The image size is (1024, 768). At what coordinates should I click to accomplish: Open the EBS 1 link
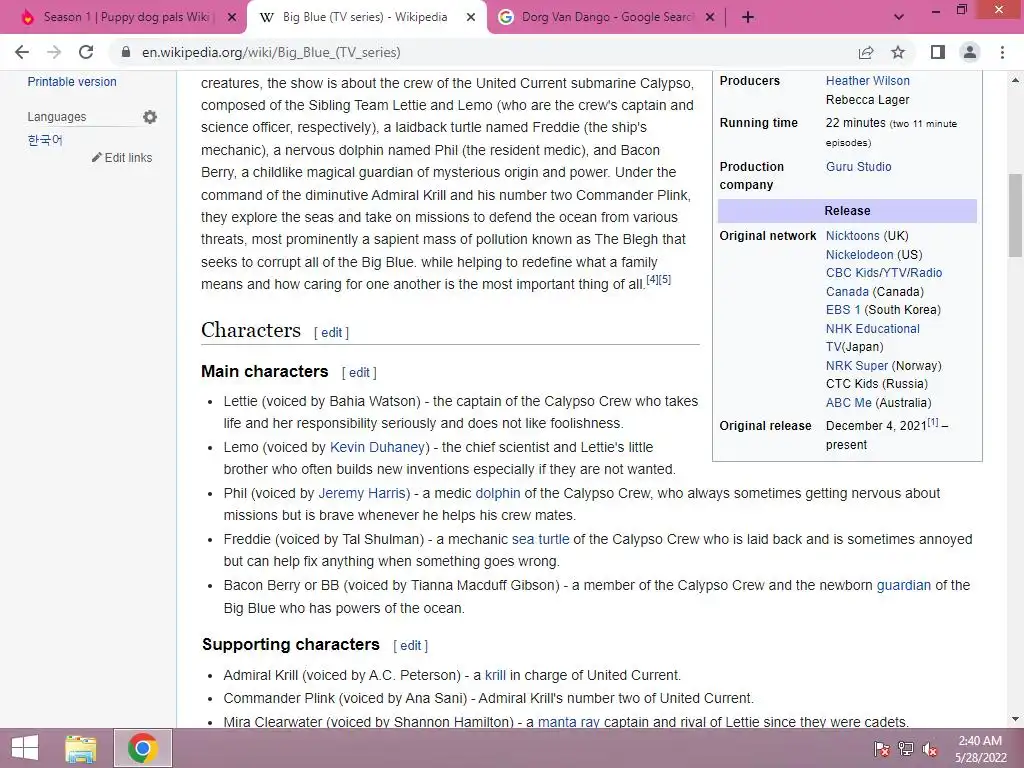tap(842, 310)
